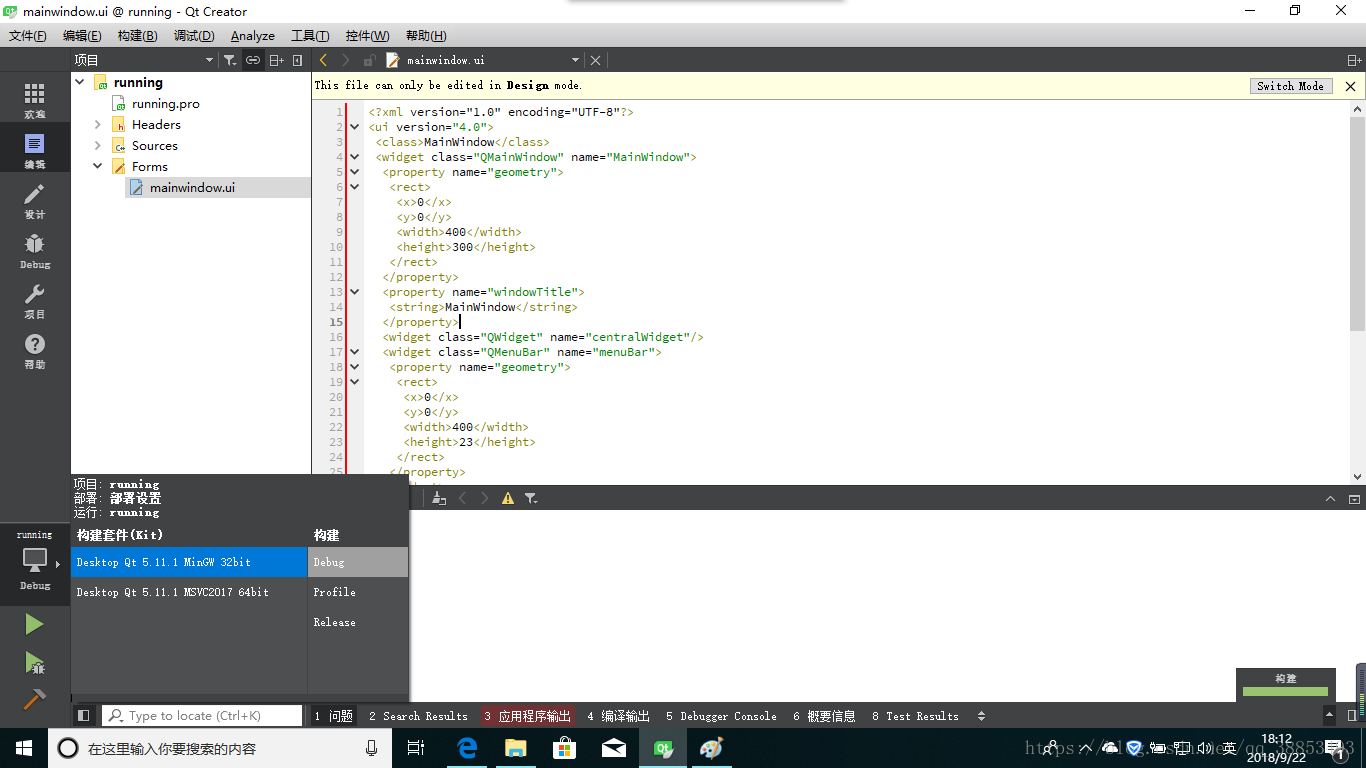Open the running kit selector monitor icon
1366x768 pixels.
click(35, 560)
